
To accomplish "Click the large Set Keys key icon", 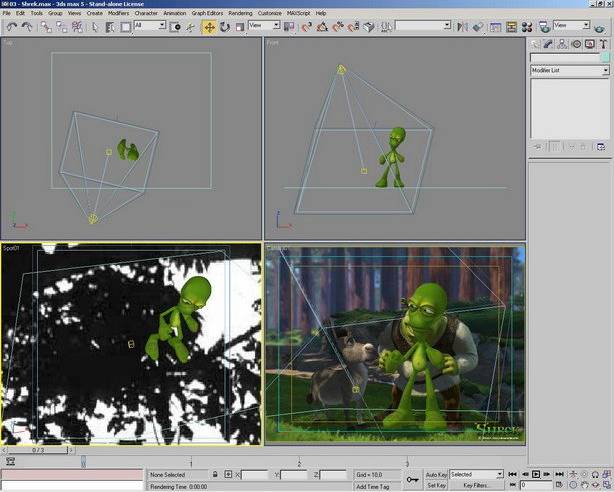I will (x=412, y=479).
